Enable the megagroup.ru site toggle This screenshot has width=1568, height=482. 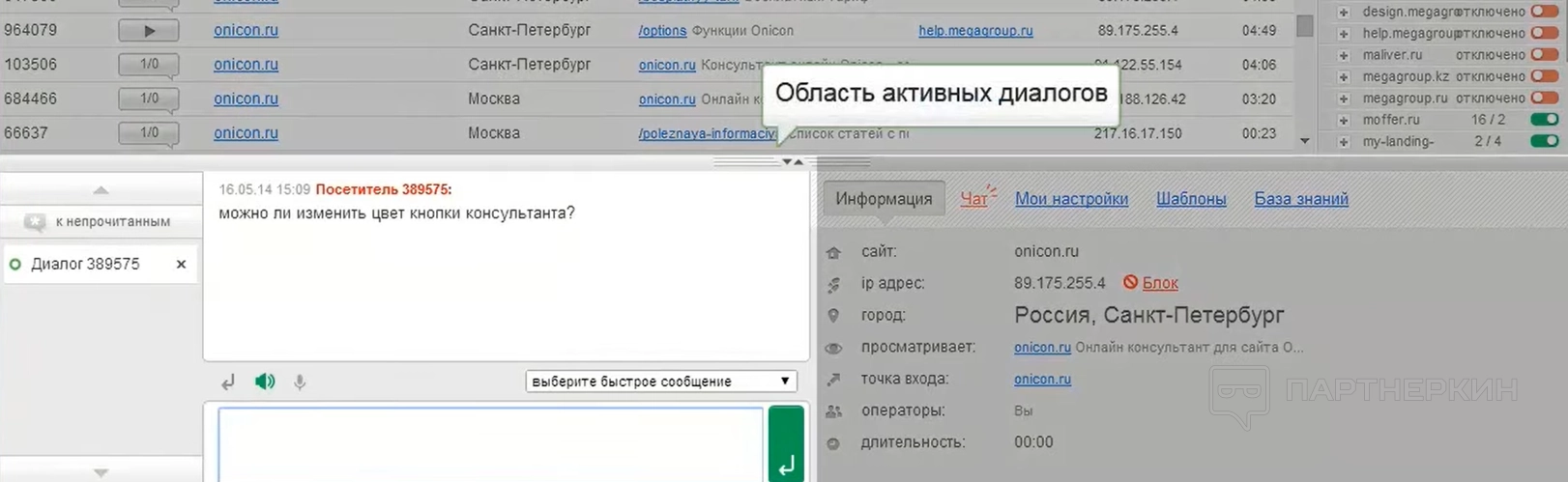[x=1544, y=98]
